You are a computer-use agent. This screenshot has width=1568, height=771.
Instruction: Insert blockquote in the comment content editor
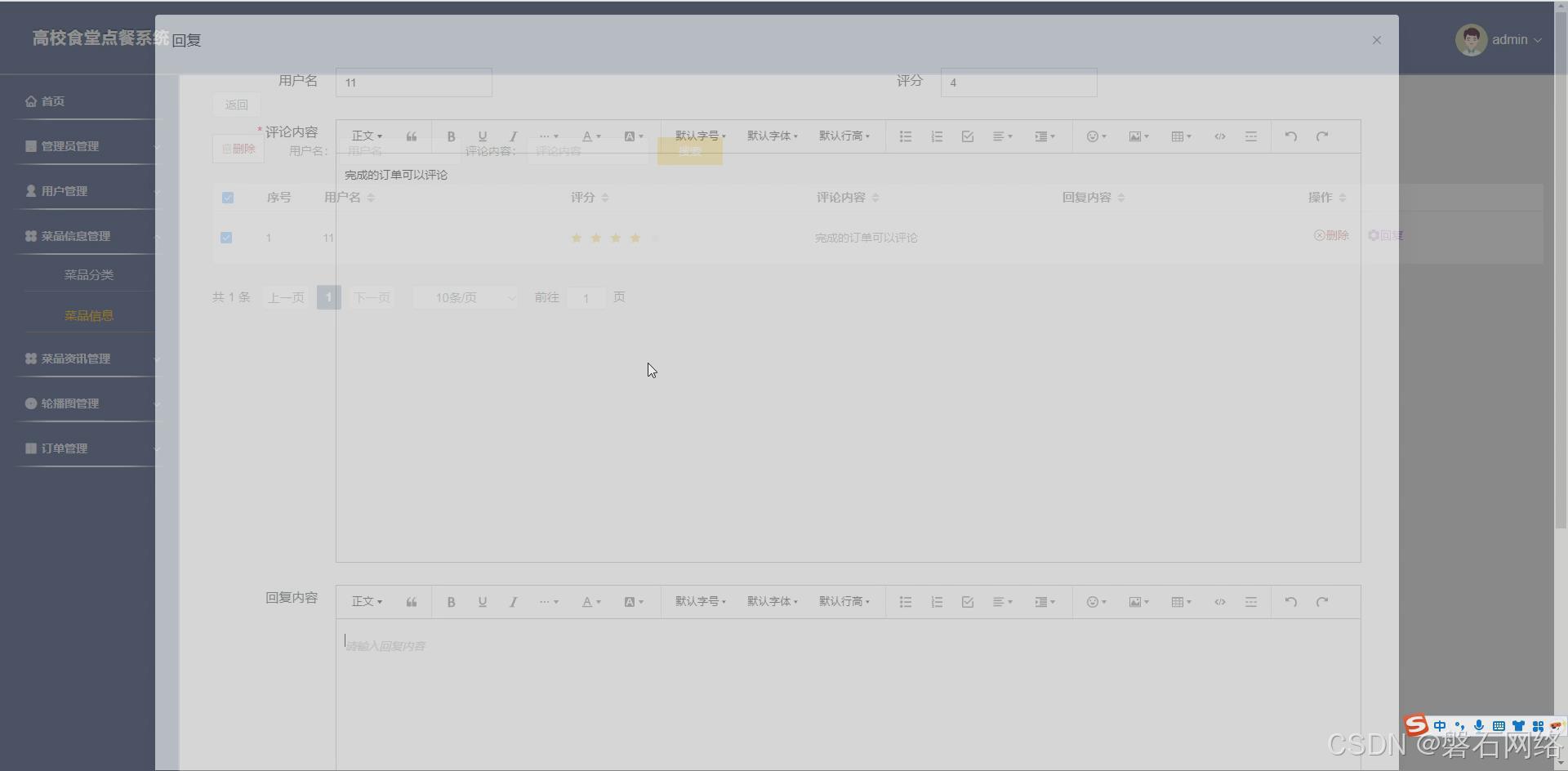412,136
